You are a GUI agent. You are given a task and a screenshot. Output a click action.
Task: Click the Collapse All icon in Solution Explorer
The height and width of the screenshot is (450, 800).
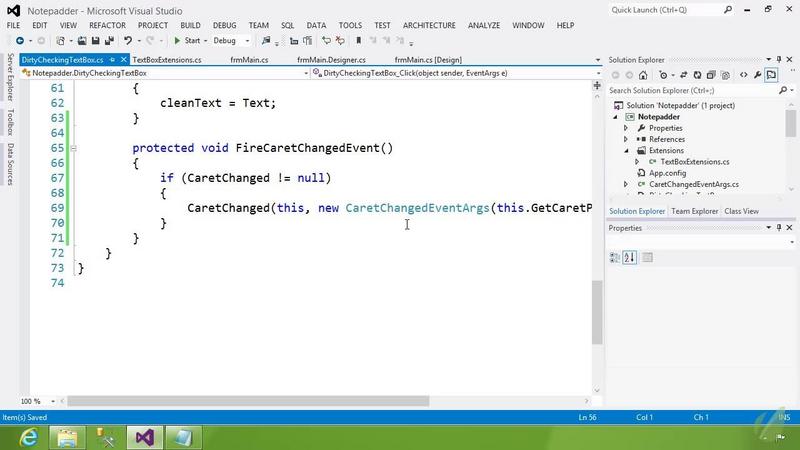tap(711, 75)
